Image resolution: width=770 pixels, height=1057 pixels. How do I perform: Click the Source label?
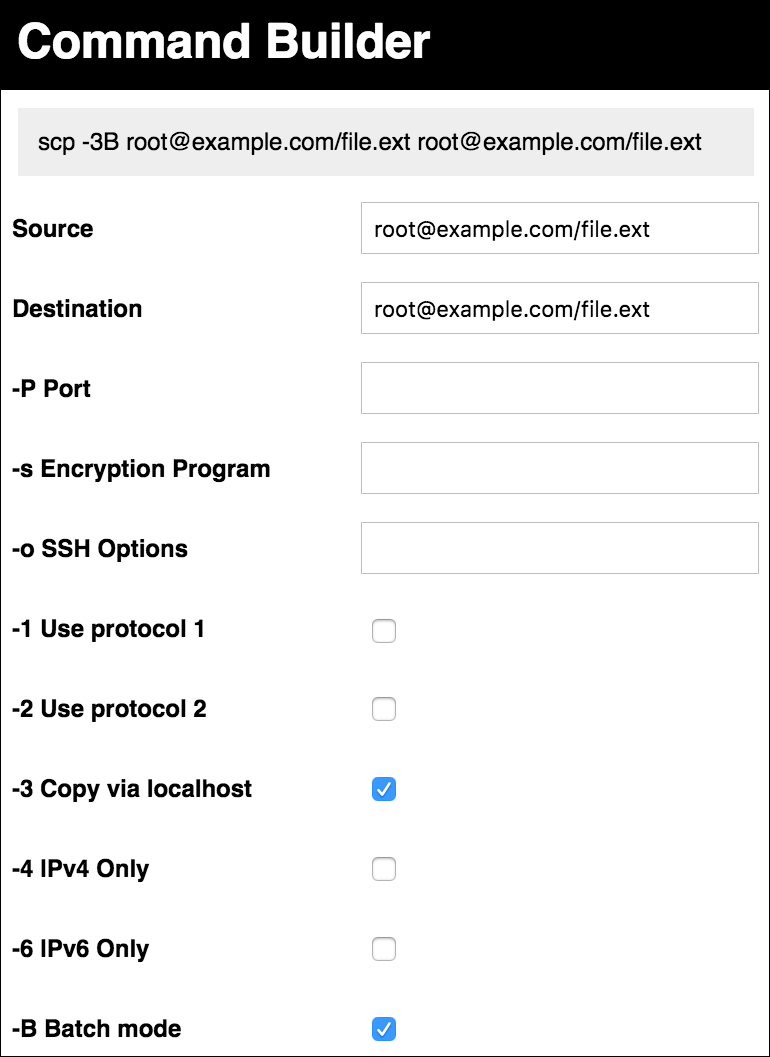53,229
